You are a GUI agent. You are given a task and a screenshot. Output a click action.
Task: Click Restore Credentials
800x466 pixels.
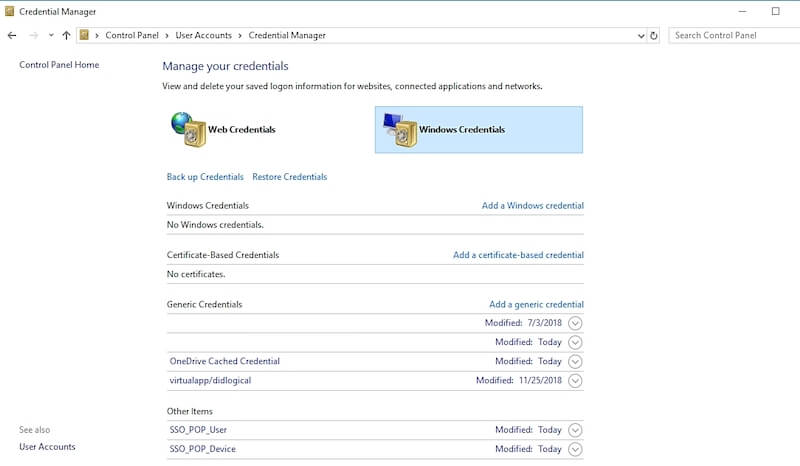[x=289, y=177]
